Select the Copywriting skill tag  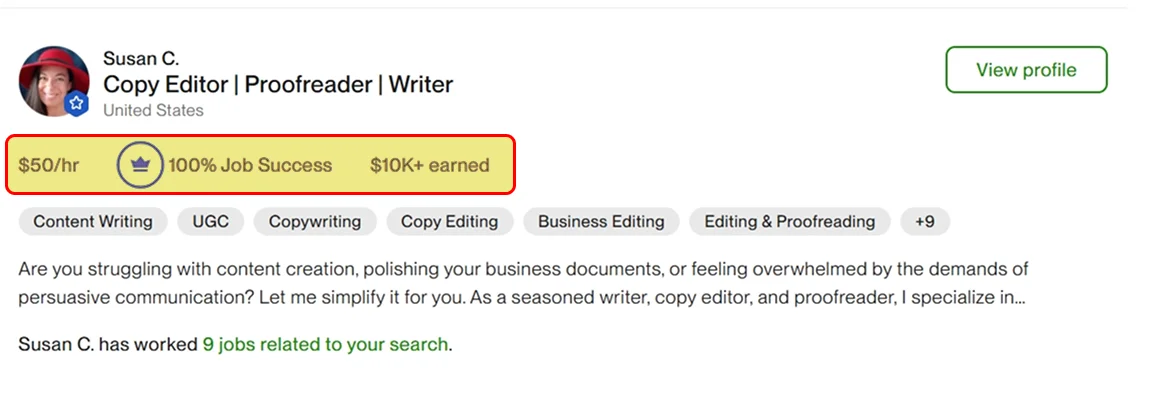click(x=315, y=222)
